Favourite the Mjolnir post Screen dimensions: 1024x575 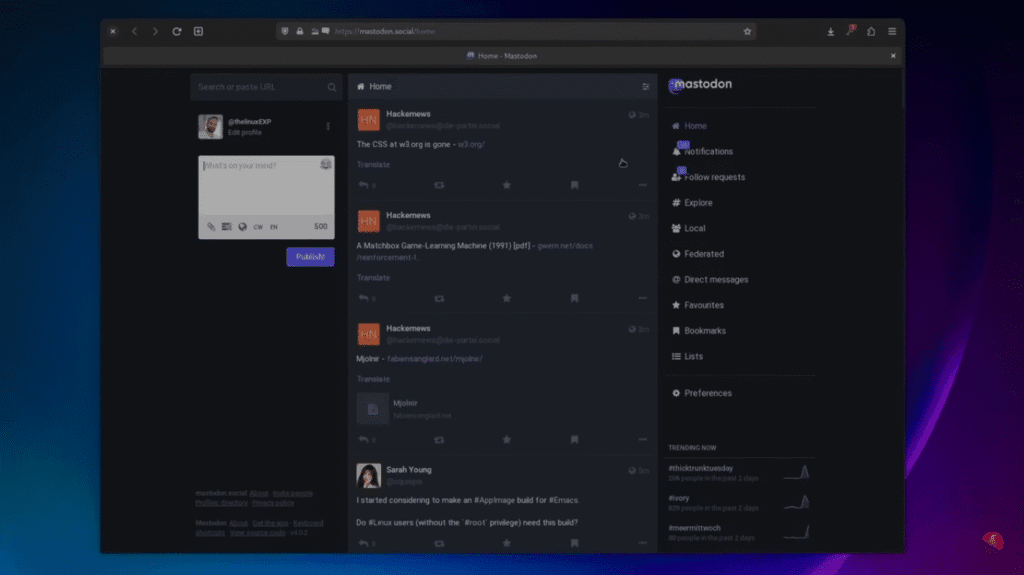click(507, 440)
